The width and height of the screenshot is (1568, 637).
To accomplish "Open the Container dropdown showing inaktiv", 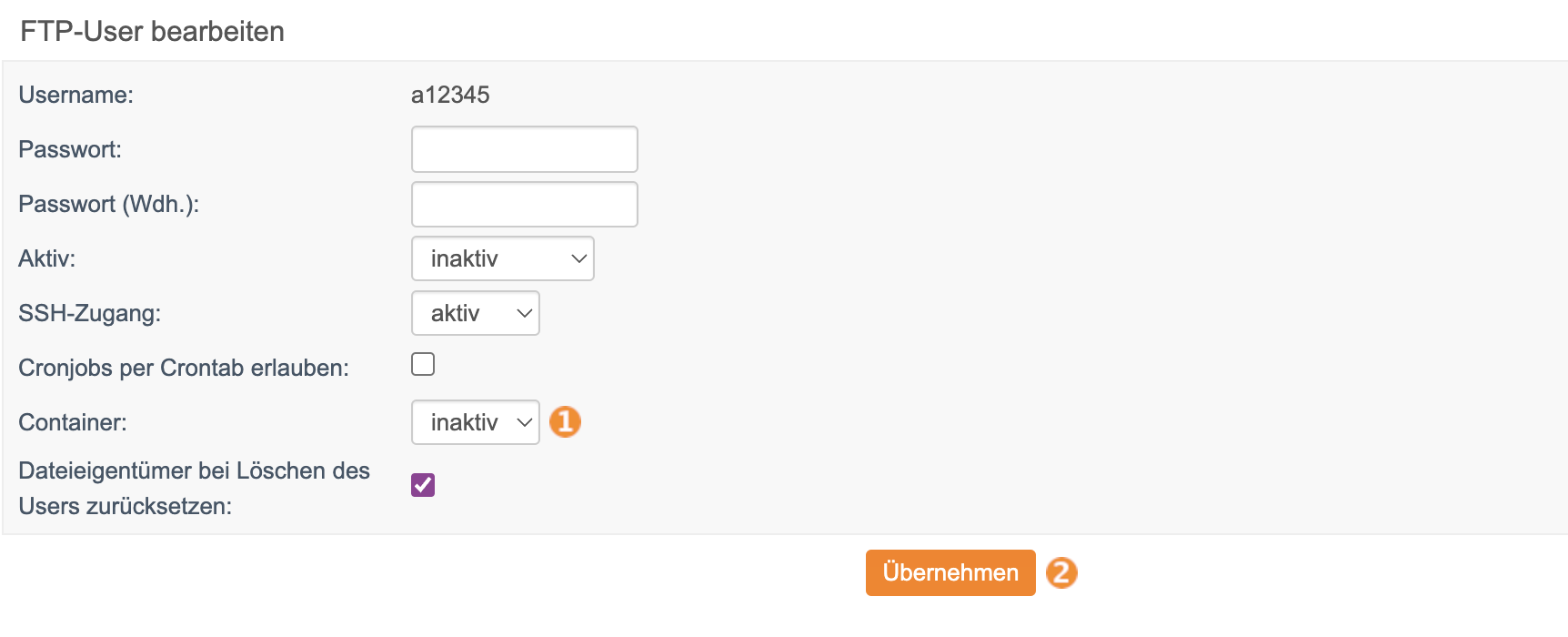I will pyautogui.click(x=476, y=422).
